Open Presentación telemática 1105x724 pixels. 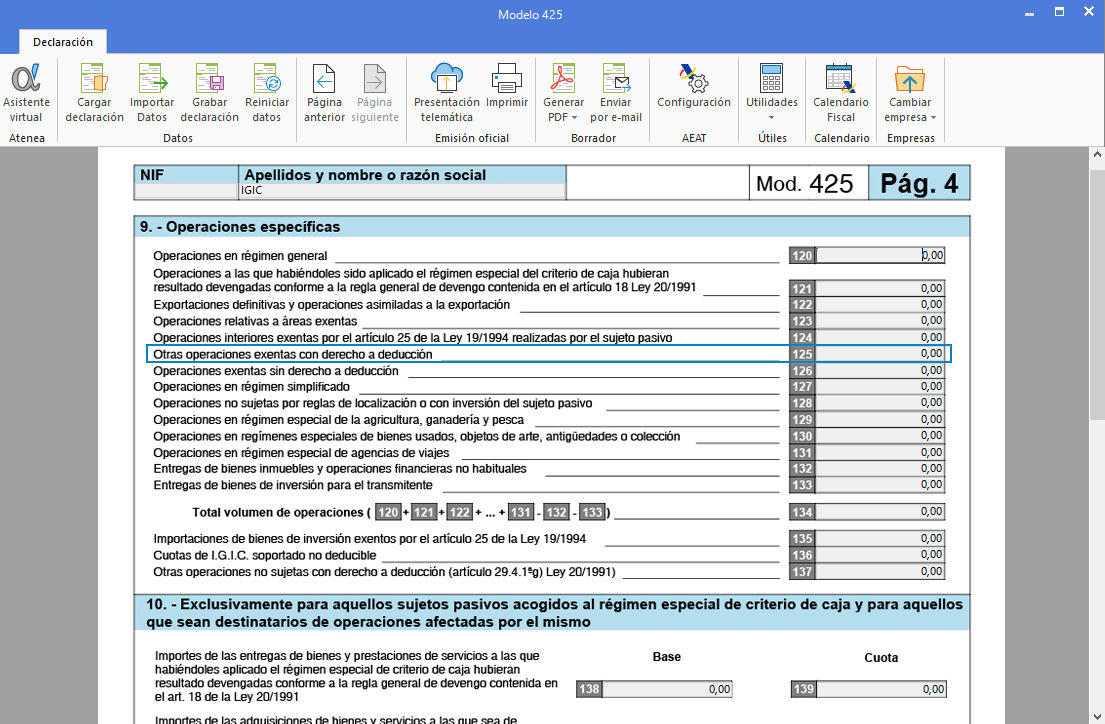446,93
